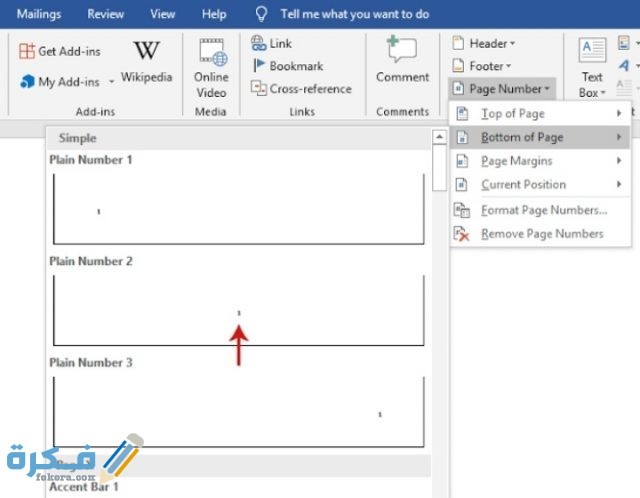
Task: Choose Format Page Numbers option
Action: point(543,210)
